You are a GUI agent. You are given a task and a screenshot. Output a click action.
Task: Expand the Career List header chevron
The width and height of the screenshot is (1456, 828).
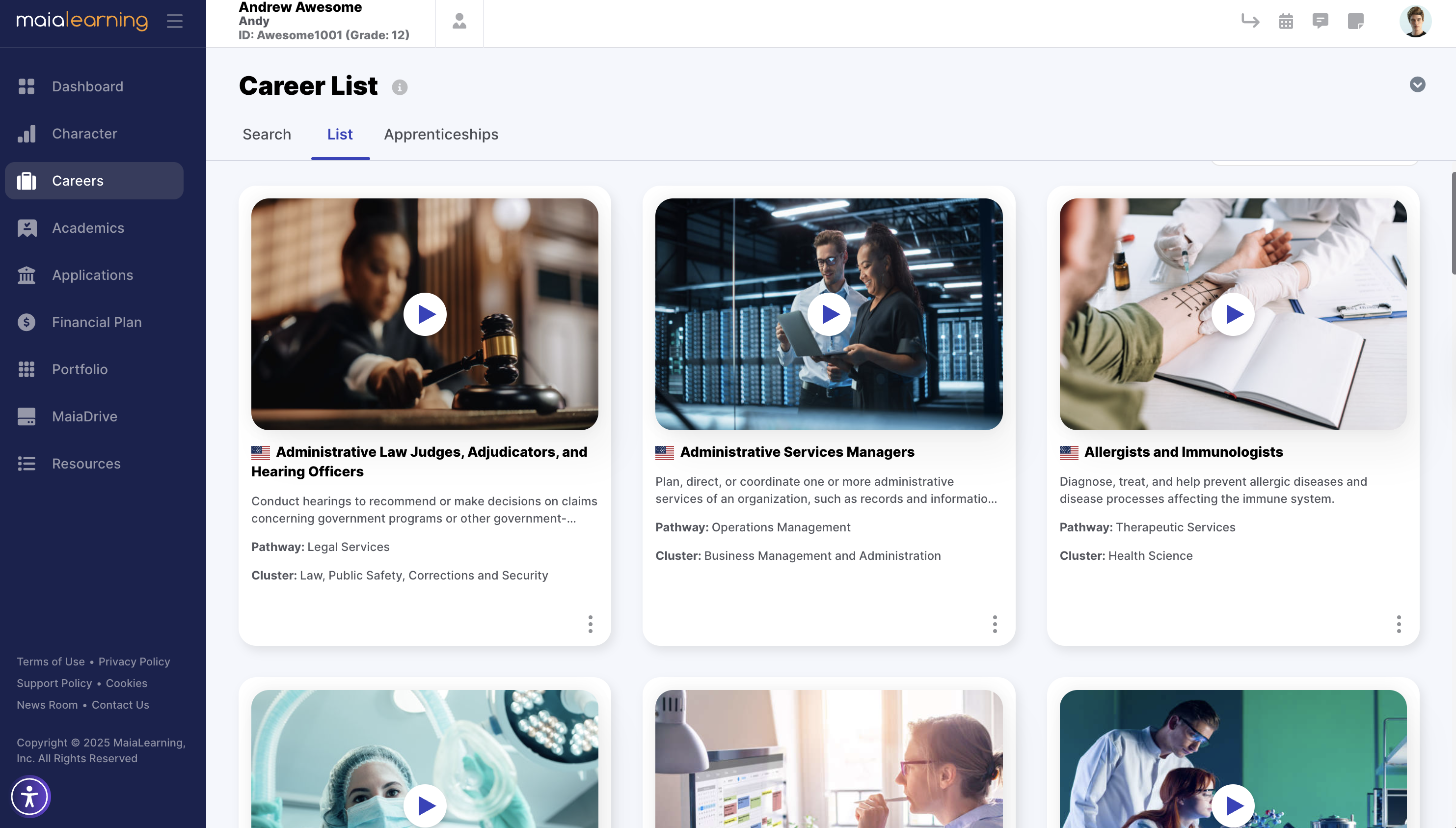[x=1417, y=85]
